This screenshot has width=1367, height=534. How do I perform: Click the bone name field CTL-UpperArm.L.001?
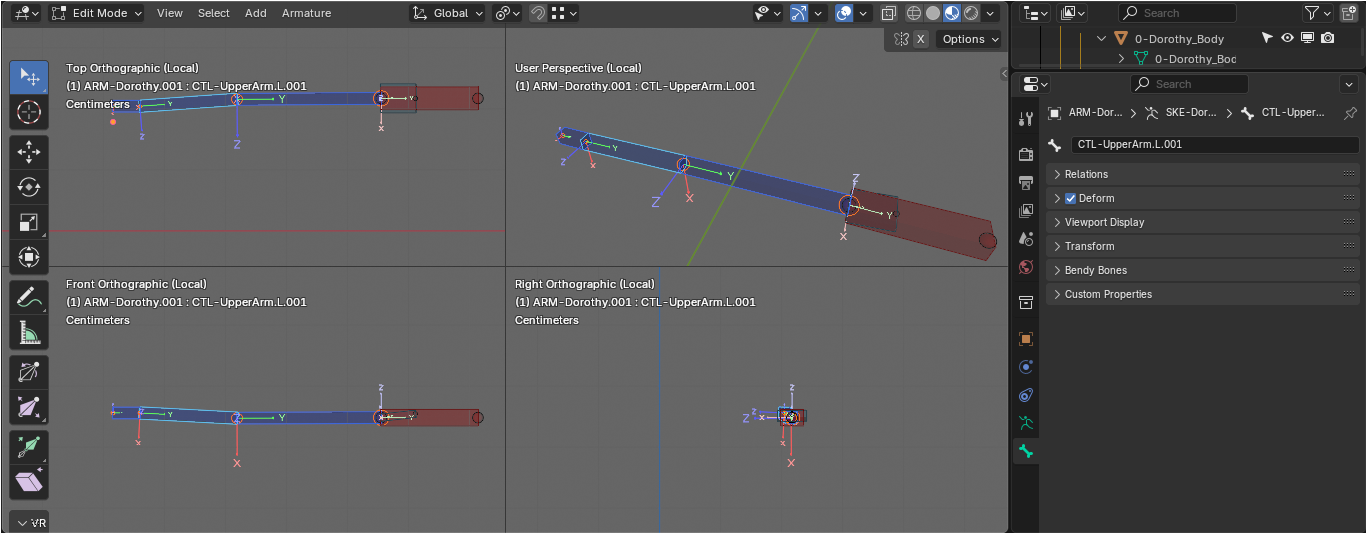click(x=1214, y=144)
